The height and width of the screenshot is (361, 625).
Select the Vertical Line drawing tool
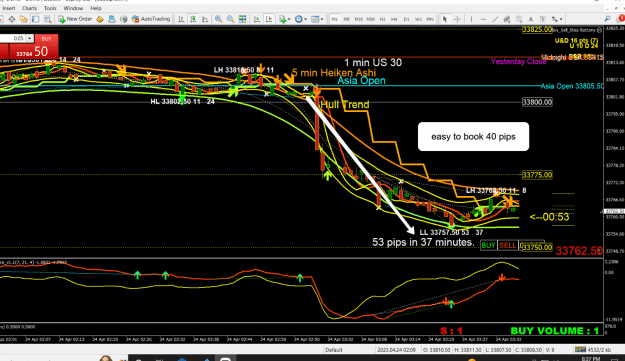[471, 19]
